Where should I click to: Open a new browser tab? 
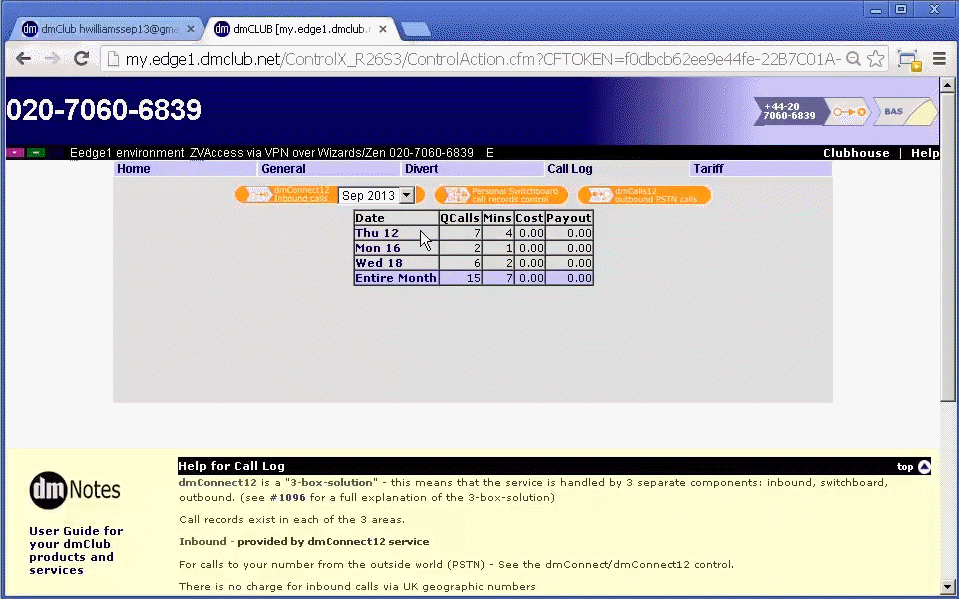(x=416, y=29)
